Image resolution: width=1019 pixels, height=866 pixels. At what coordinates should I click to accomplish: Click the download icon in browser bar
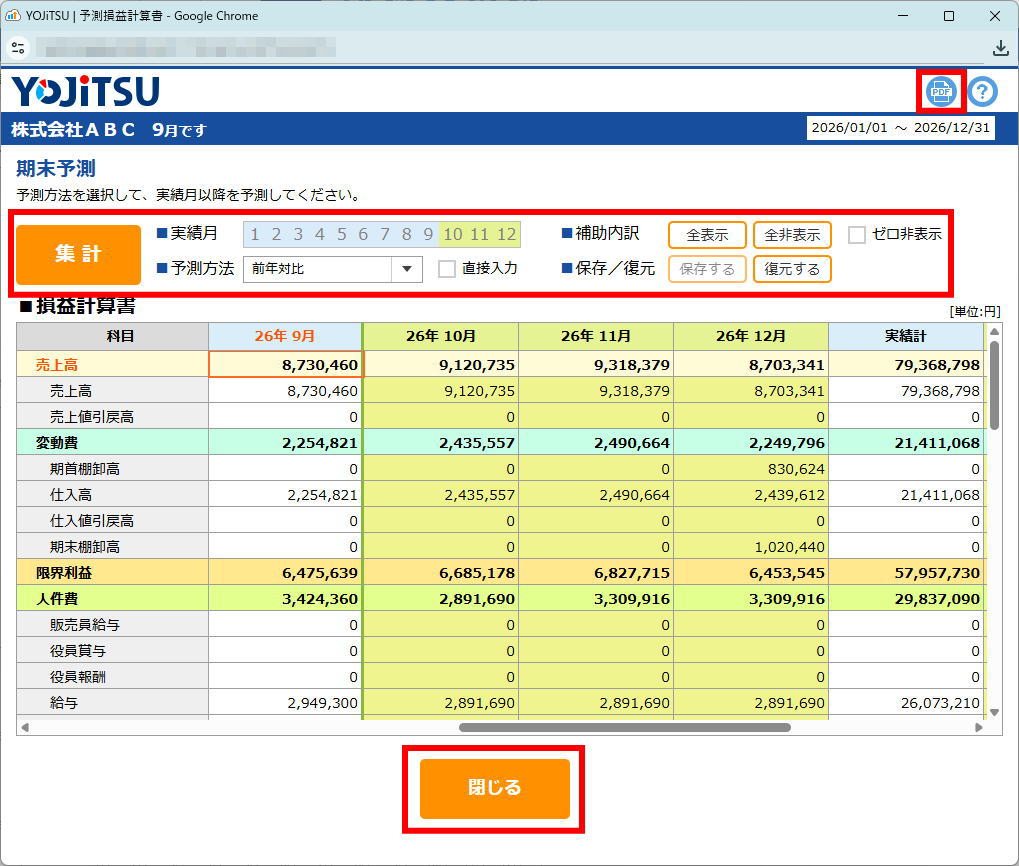[x=1000, y=48]
